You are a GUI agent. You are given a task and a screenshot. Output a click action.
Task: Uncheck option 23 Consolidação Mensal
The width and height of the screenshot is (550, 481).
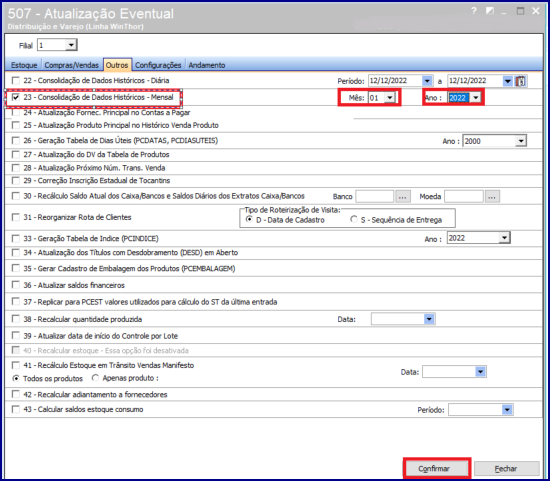click(x=15, y=97)
